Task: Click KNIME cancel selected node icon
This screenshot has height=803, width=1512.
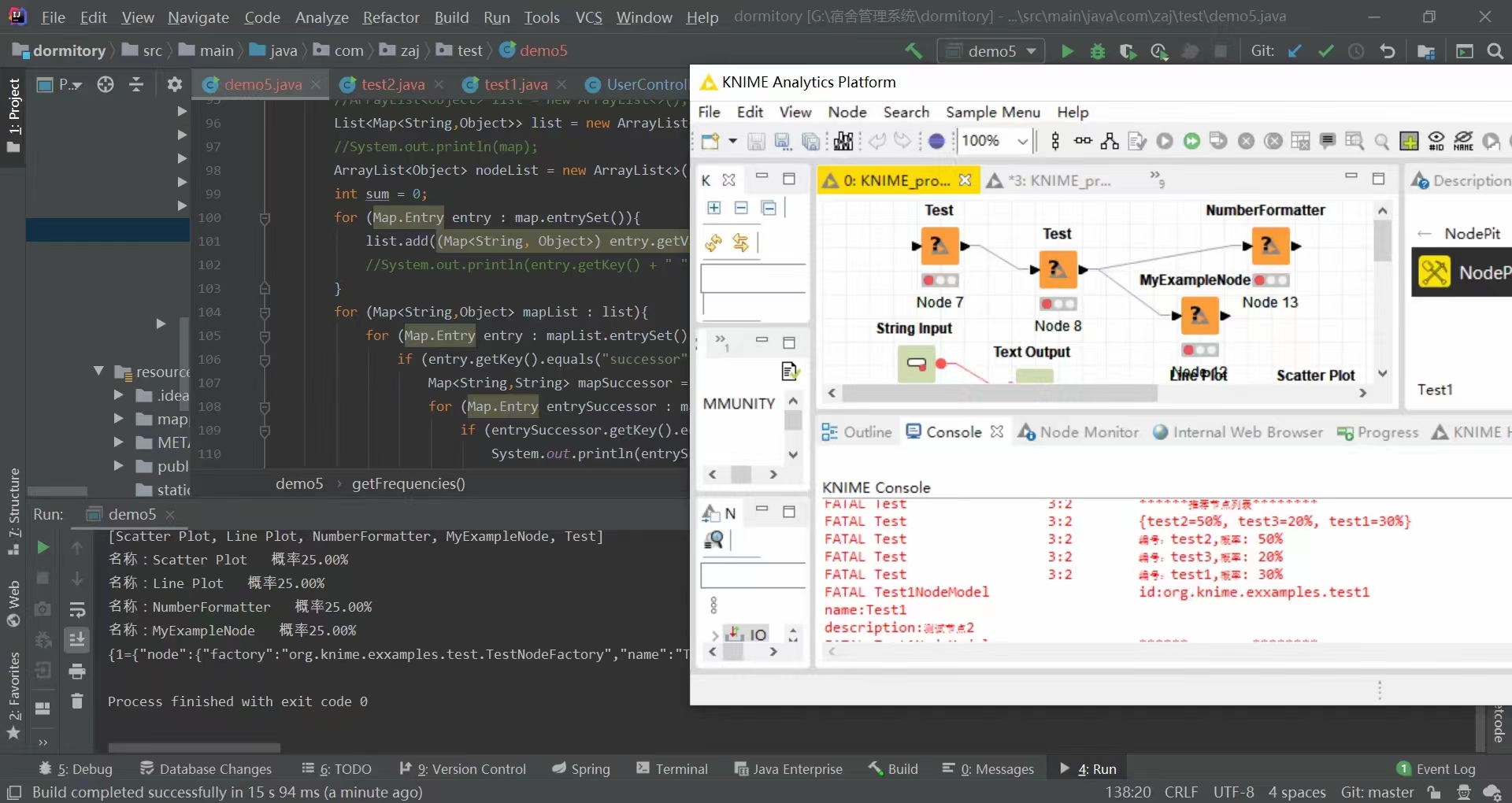Action: coord(1246,141)
